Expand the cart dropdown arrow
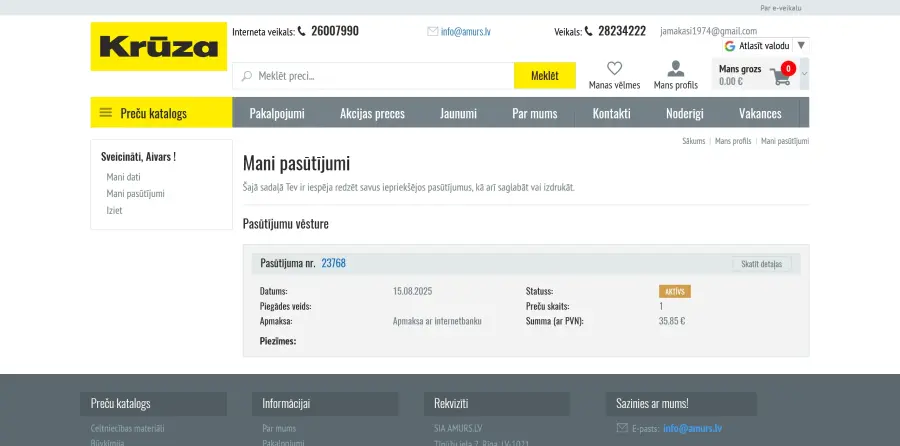900x446 pixels. [804, 75]
